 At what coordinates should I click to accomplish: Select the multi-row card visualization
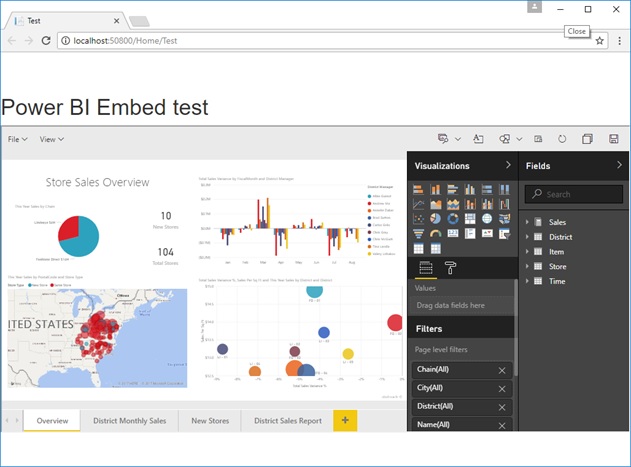click(470, 234)
